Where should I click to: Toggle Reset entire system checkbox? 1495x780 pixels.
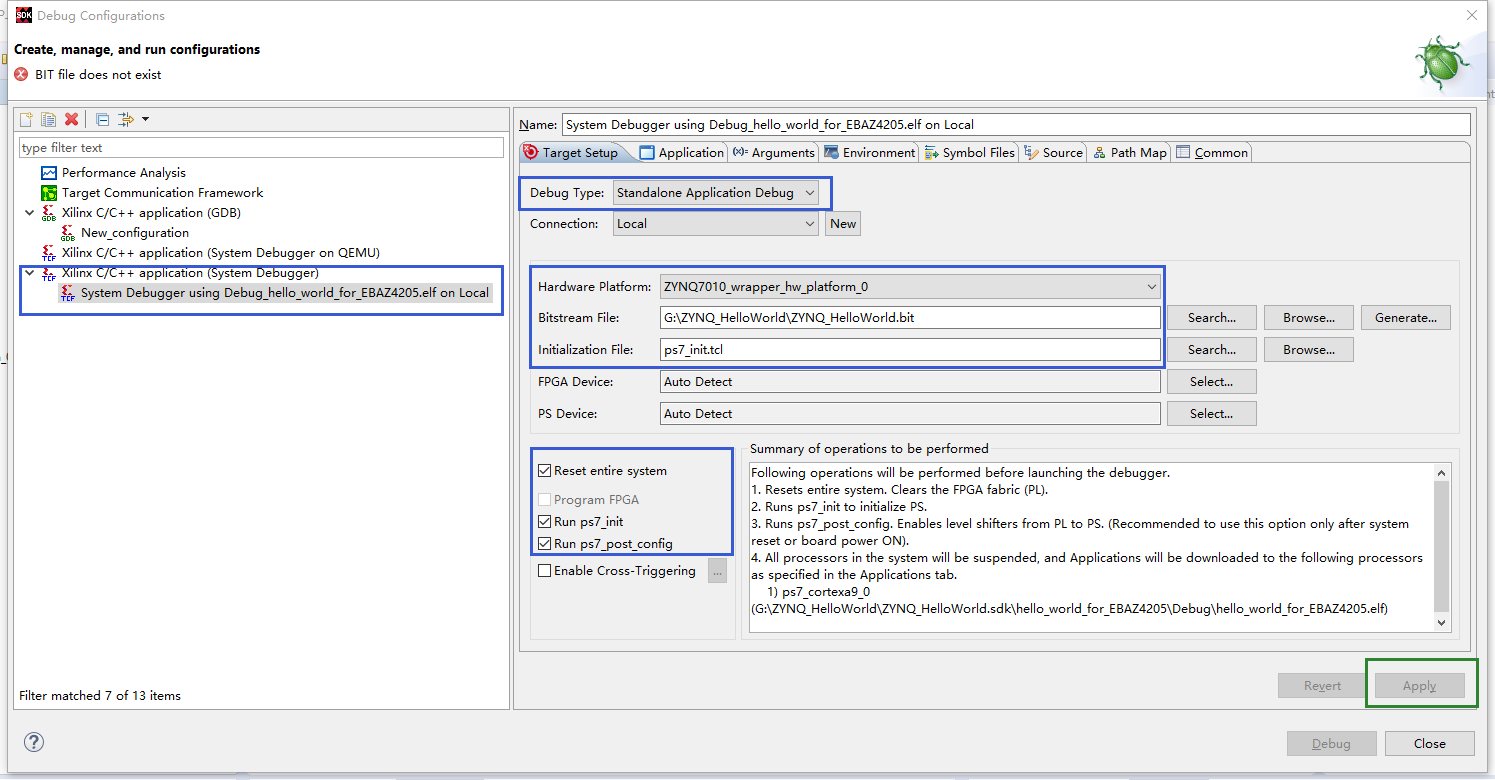pyautogui.click(x=544, y=471)
